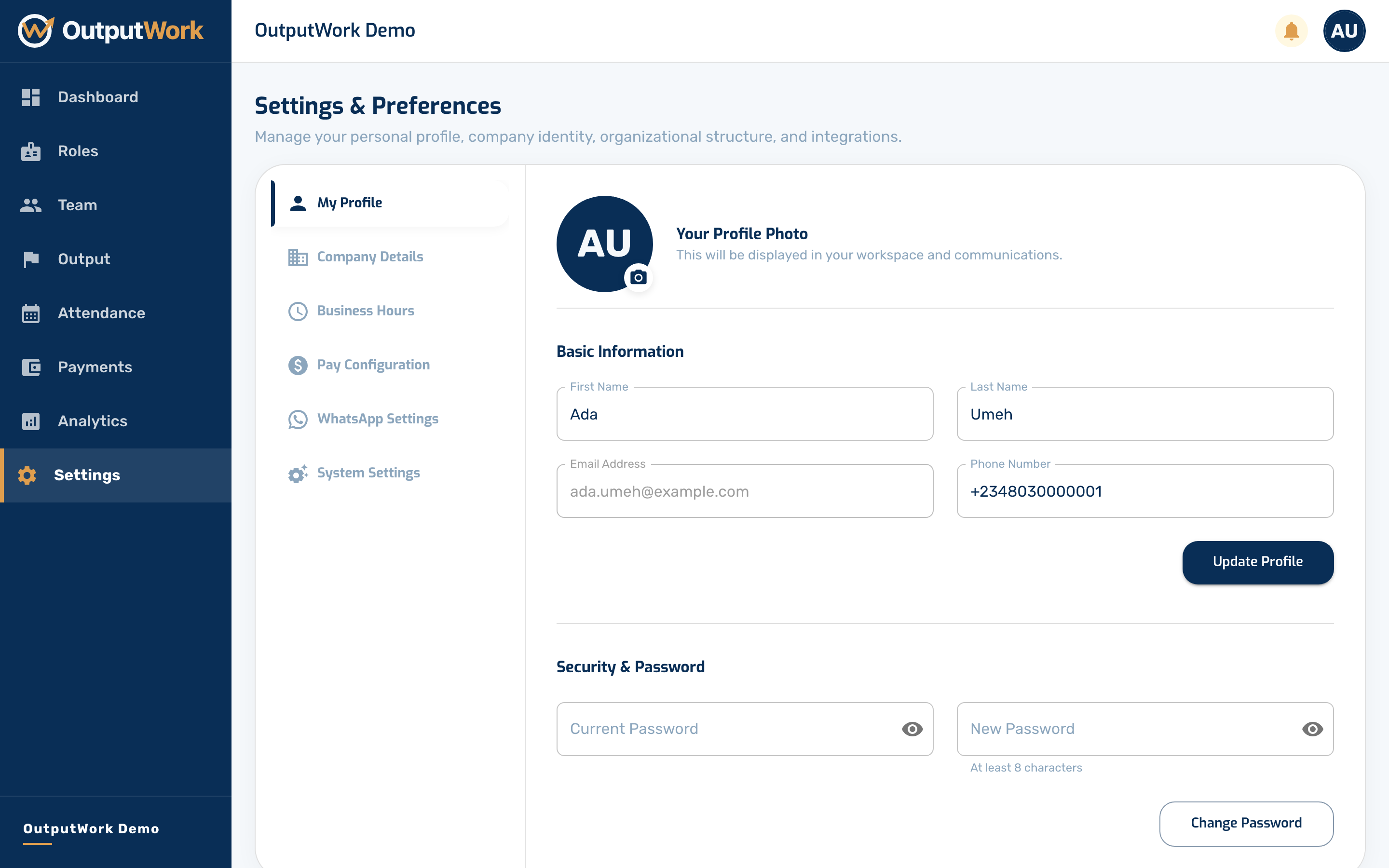The width and height of the screenshot is (1389, 868).
Task: Show Current Password with eye toggle
Action: pyautogui.click(x=912, y=729)
